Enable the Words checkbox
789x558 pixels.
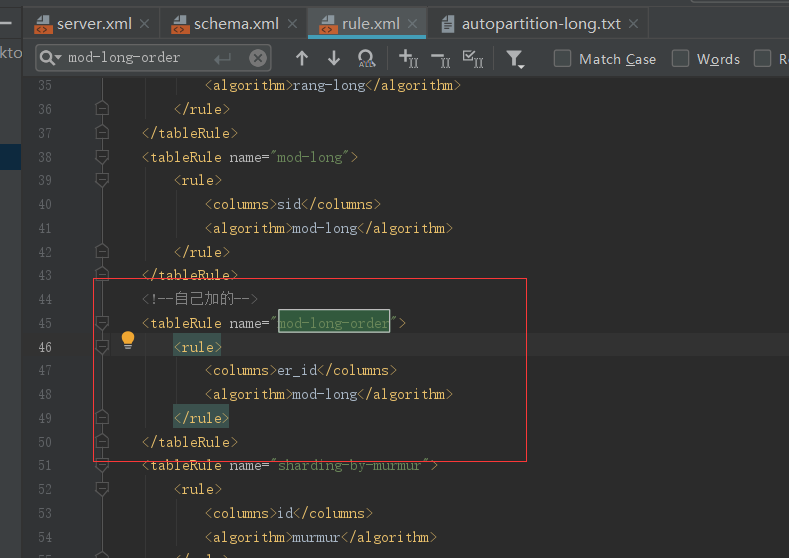[x=681, y=59]
